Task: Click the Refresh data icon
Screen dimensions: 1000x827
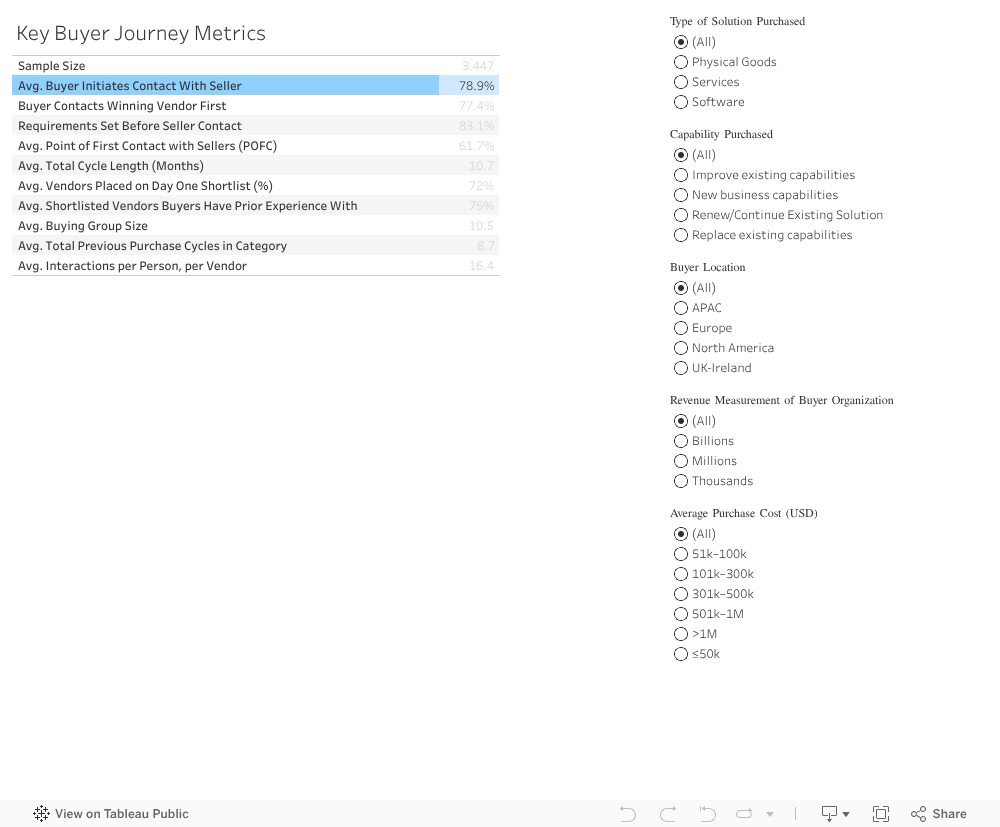Action: pyautogui.click(x=744, y=814)
